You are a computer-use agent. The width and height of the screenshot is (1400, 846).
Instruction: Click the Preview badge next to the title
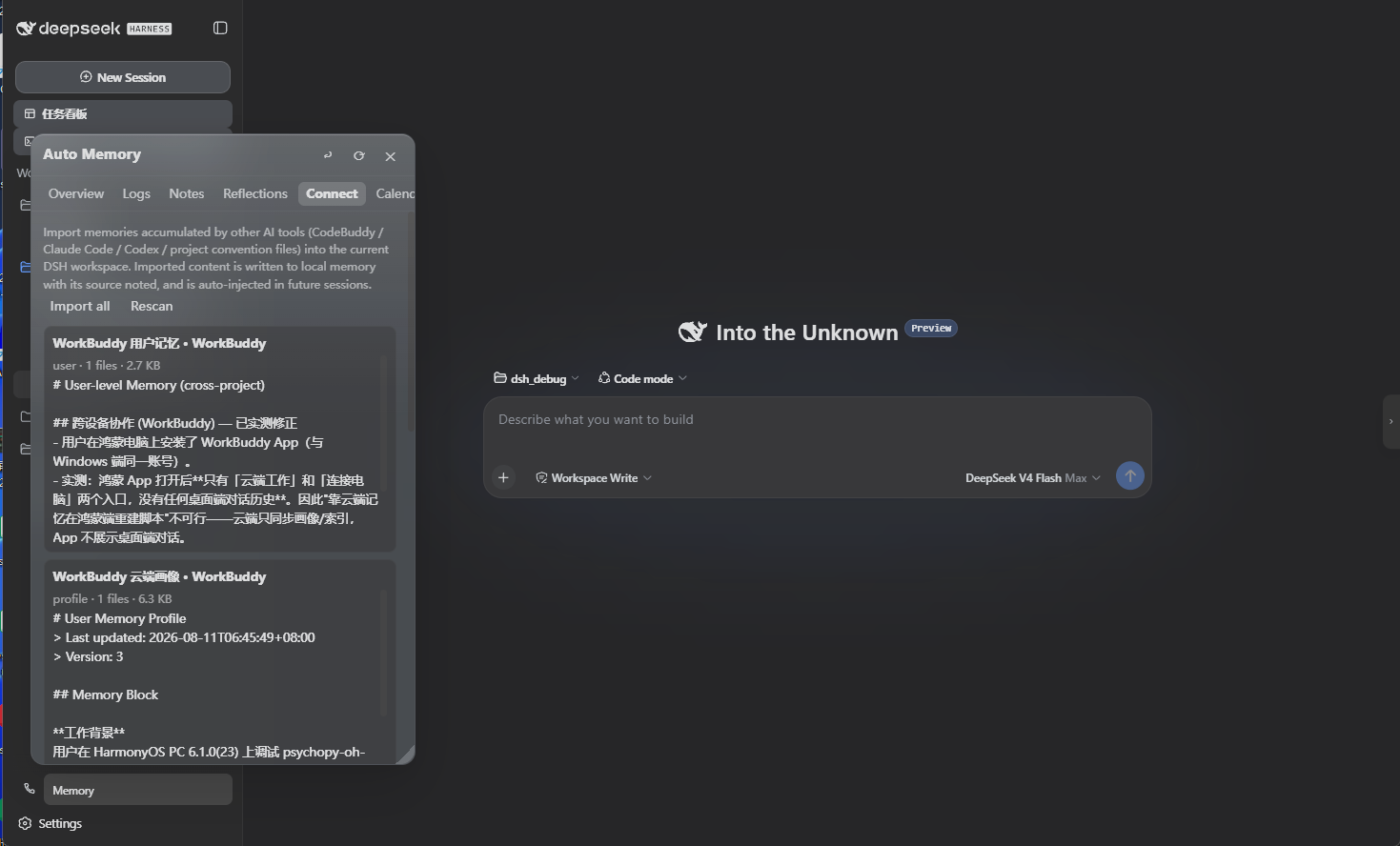point(931,328)
